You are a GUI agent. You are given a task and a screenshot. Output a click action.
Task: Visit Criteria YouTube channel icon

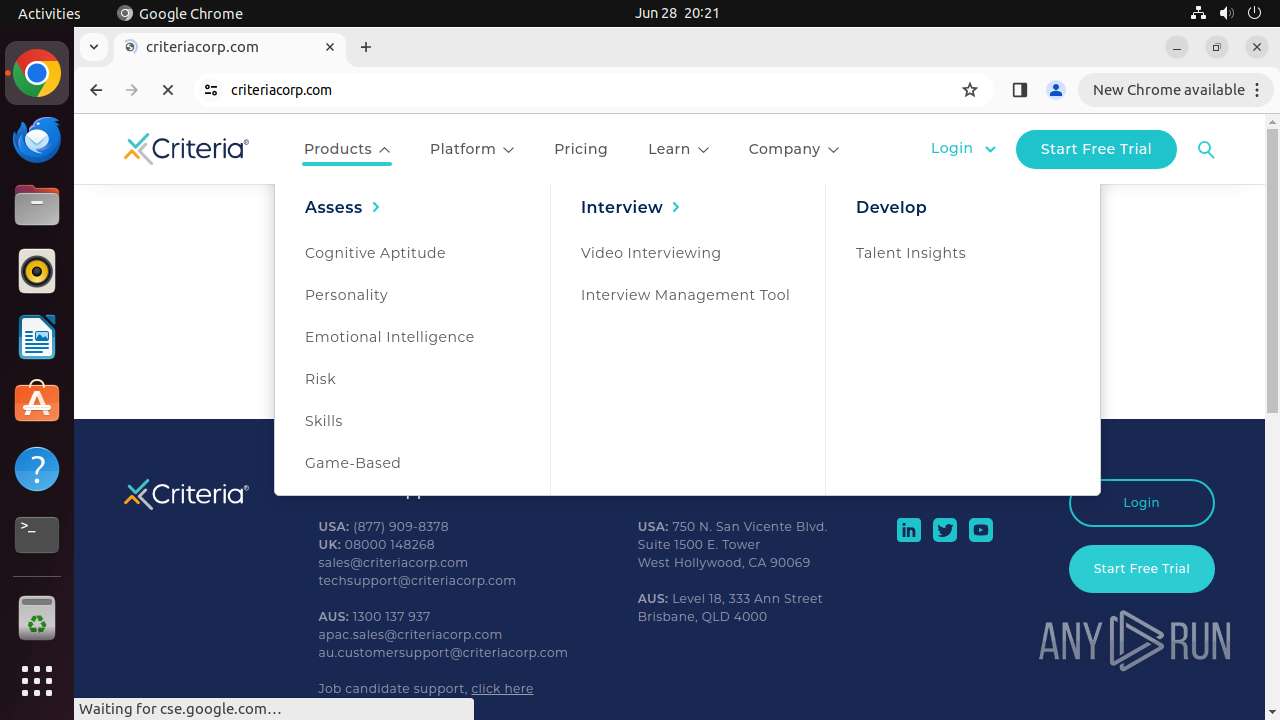(981, 530)
